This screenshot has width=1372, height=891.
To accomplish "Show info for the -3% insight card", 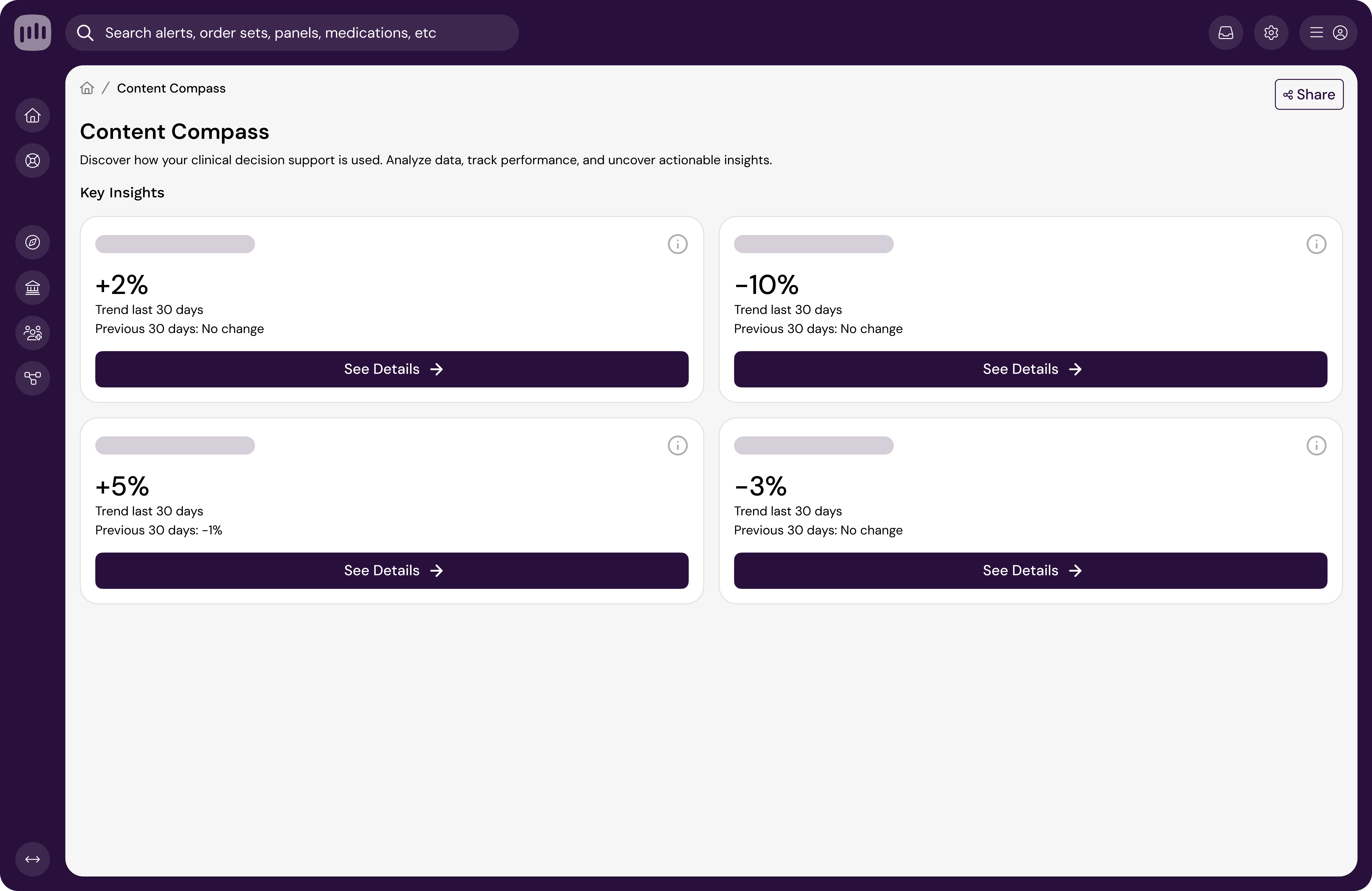I will tap(1316, 445).
